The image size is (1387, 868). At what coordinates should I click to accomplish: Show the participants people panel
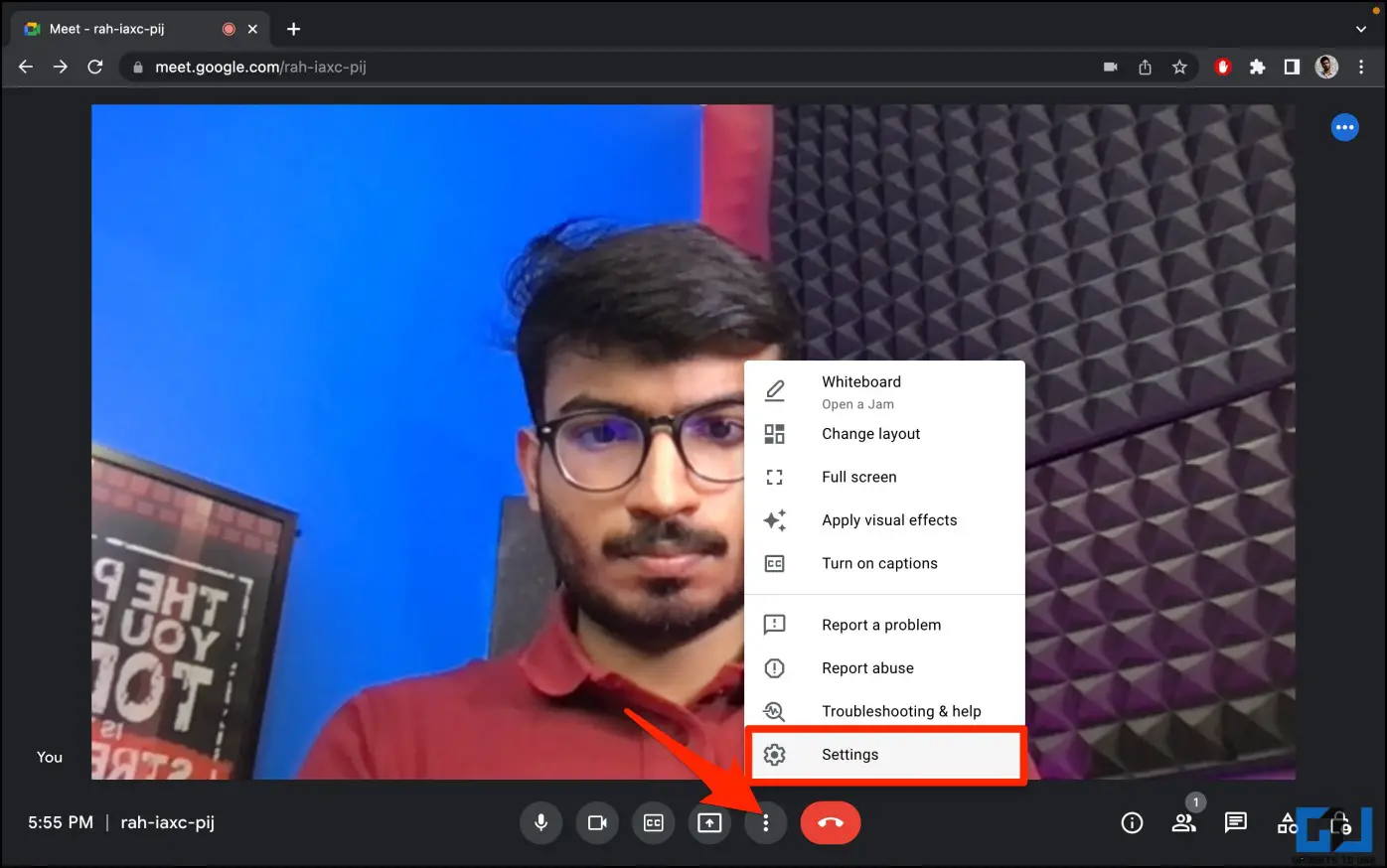[1183, 822]
